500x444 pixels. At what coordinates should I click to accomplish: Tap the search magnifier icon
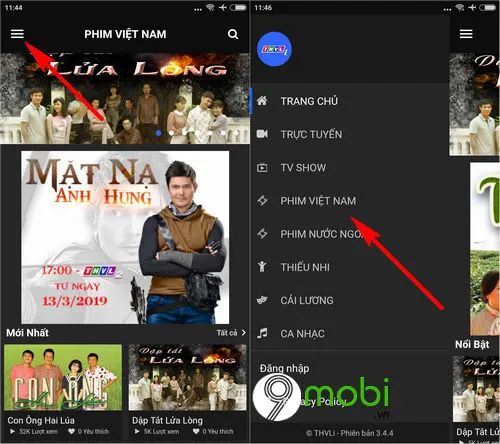pyautogui.click(x=233, y=34)
